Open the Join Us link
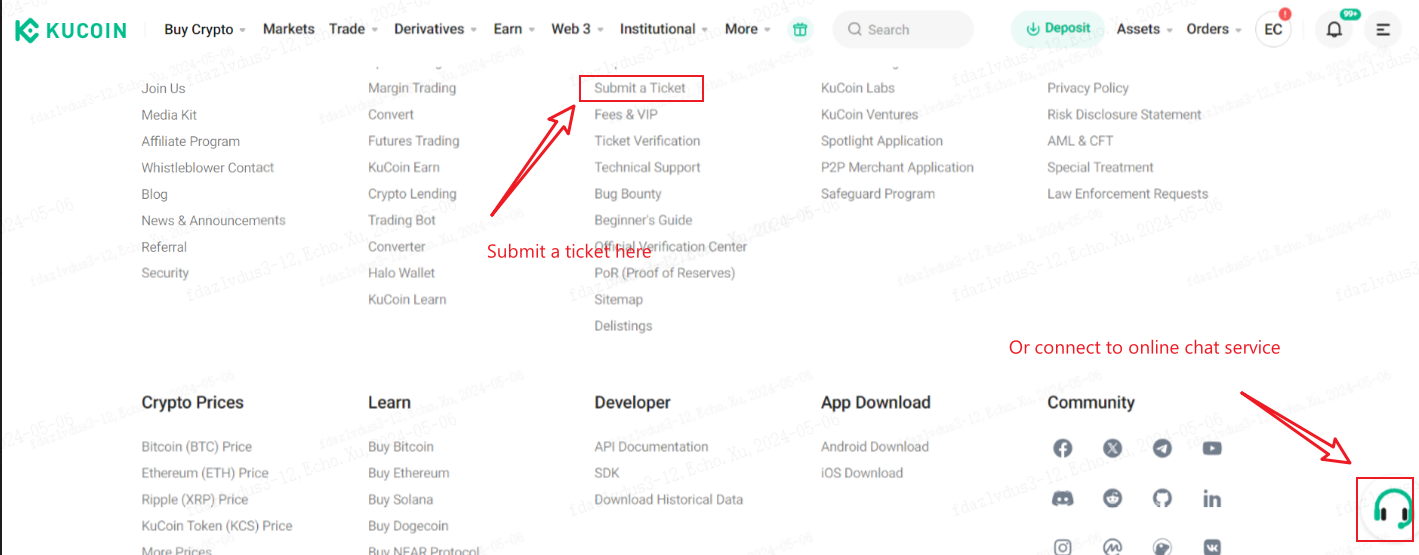This screenshot has height=555, width=1419. [163, 88]
